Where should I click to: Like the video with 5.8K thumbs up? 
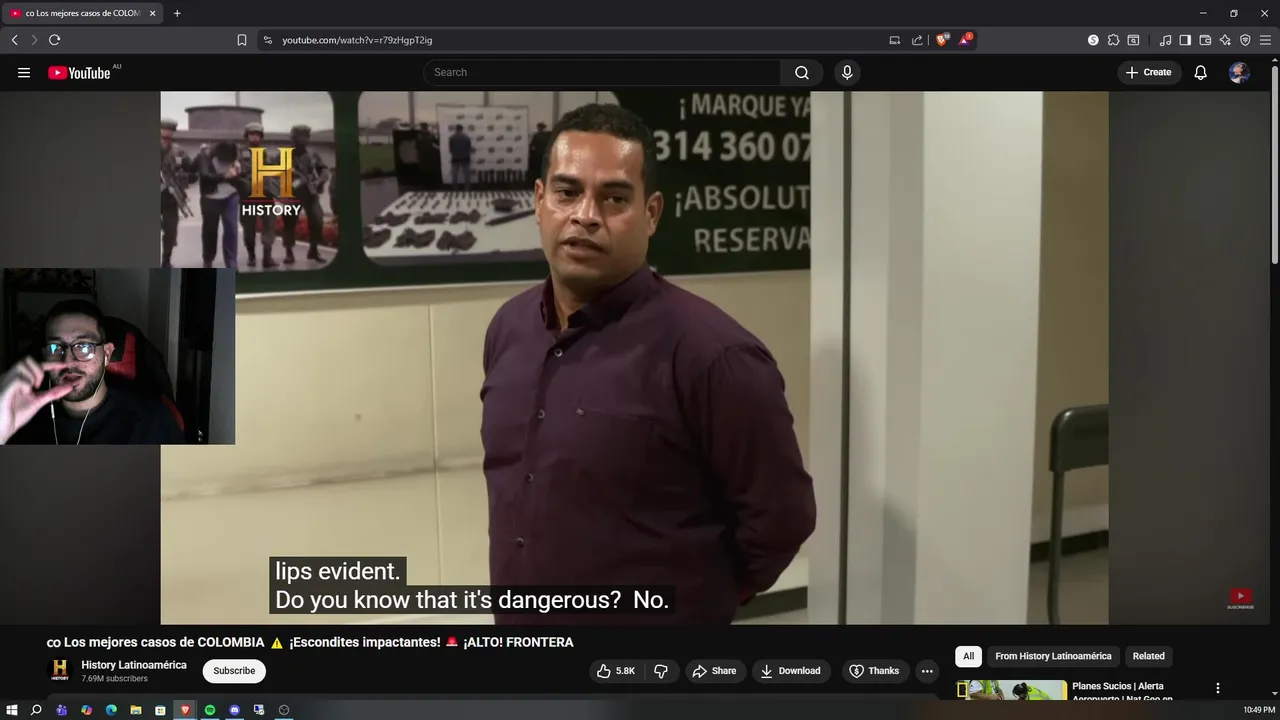[x=616, y=671]
